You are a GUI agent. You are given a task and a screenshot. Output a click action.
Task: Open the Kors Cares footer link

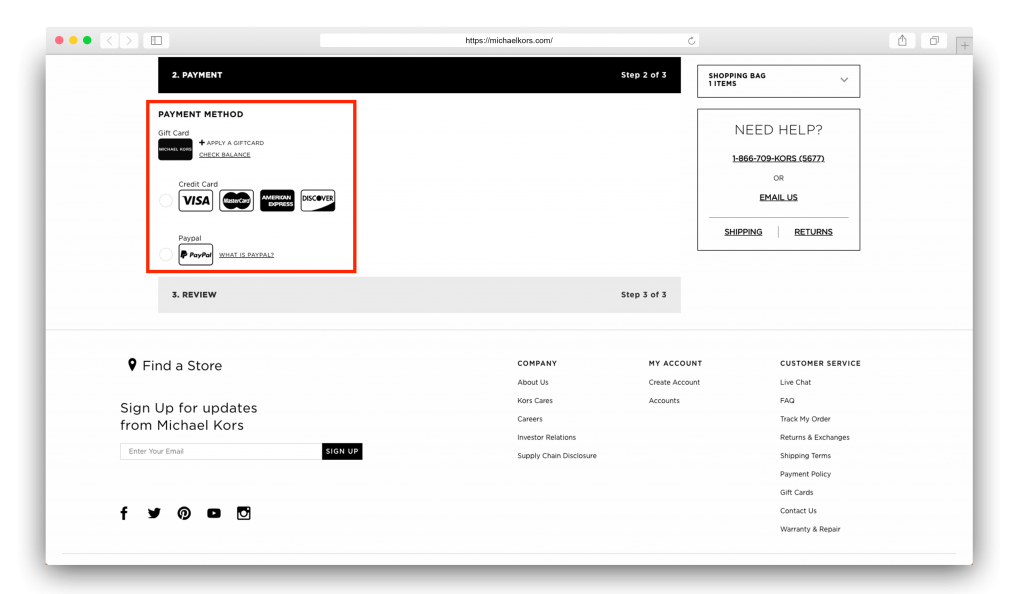(x=535, y=401)
